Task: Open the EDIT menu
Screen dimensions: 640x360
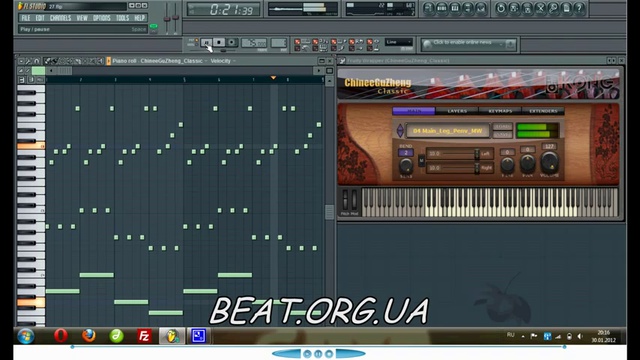Action: 40,18
